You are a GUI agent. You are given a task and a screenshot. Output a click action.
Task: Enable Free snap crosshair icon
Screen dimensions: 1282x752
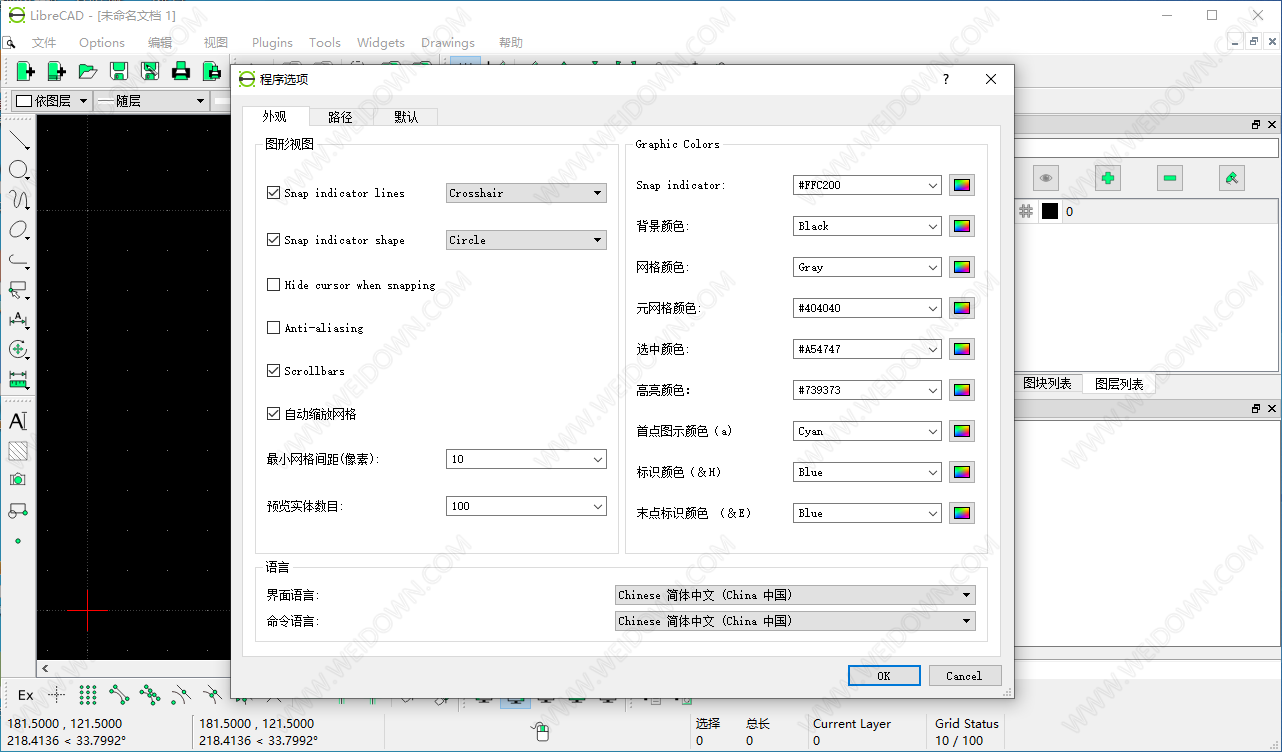click(x=57, y=695)
